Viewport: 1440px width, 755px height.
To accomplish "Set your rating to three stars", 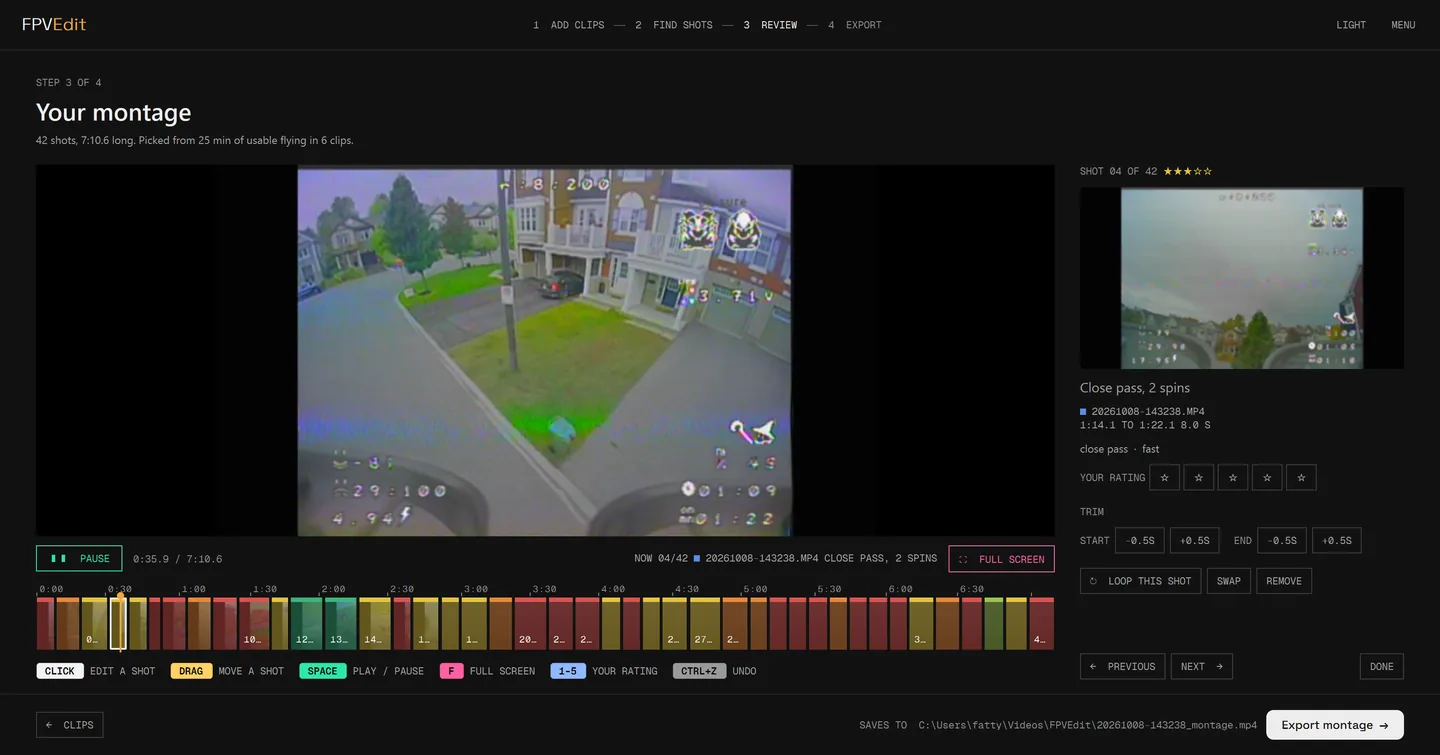I will click(1233, 478).
